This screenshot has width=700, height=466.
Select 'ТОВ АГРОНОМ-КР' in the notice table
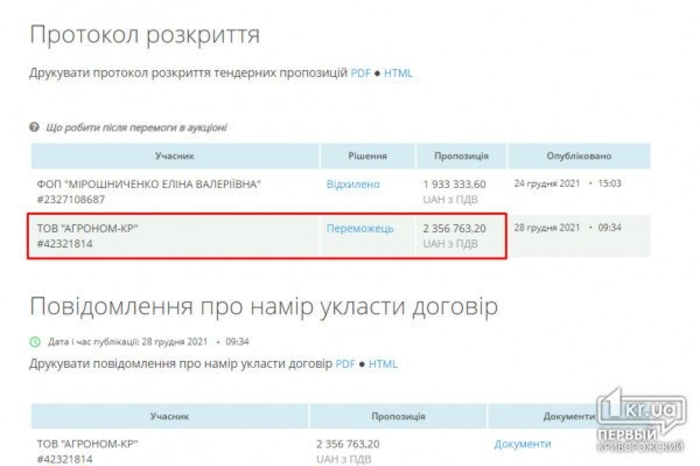click(88, 444)
